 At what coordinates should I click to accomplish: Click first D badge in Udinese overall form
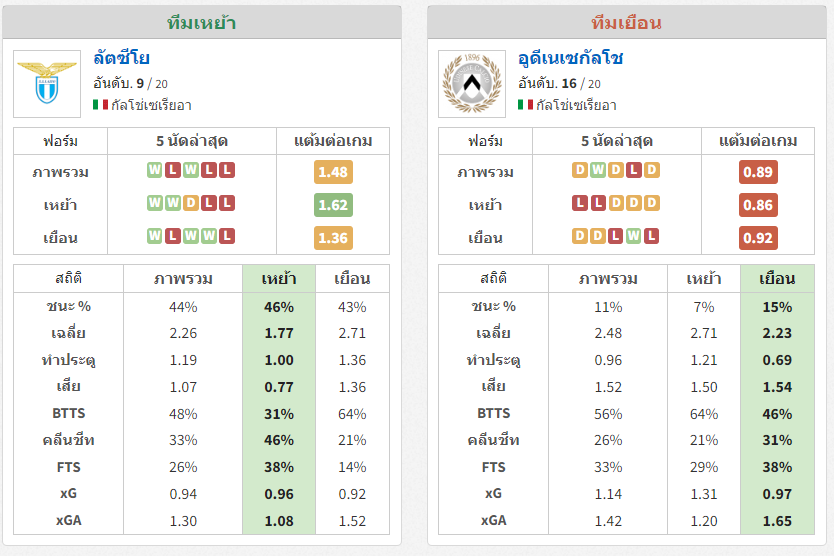click(x=580, y=170)
